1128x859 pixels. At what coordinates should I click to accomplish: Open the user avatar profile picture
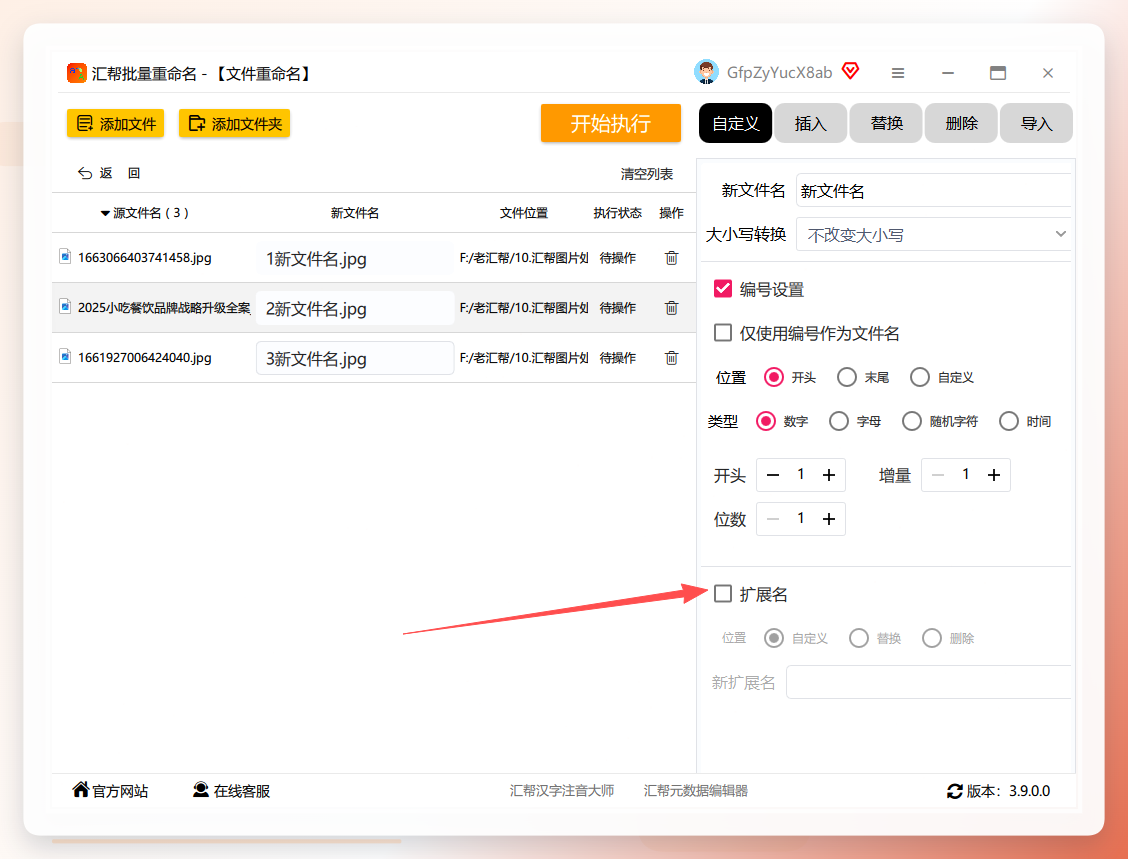(x=706, y=72)
